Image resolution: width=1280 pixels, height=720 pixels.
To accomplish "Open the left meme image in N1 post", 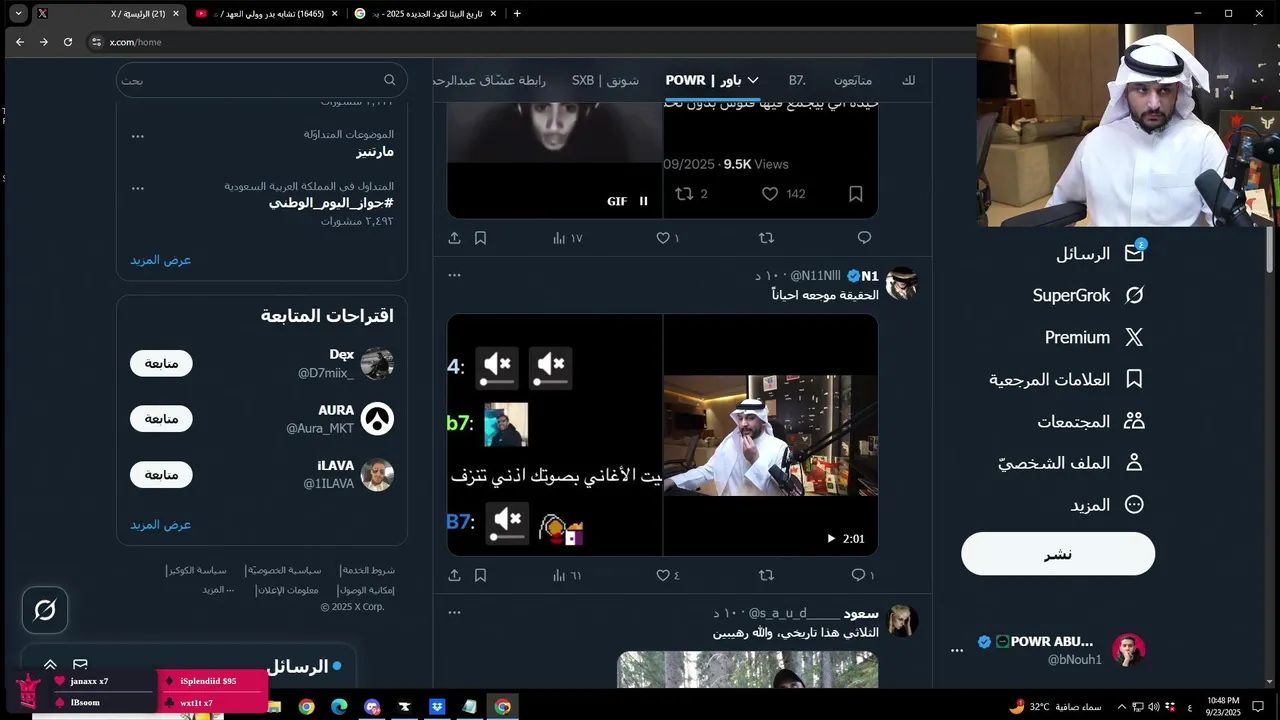I will click(555, 435).
